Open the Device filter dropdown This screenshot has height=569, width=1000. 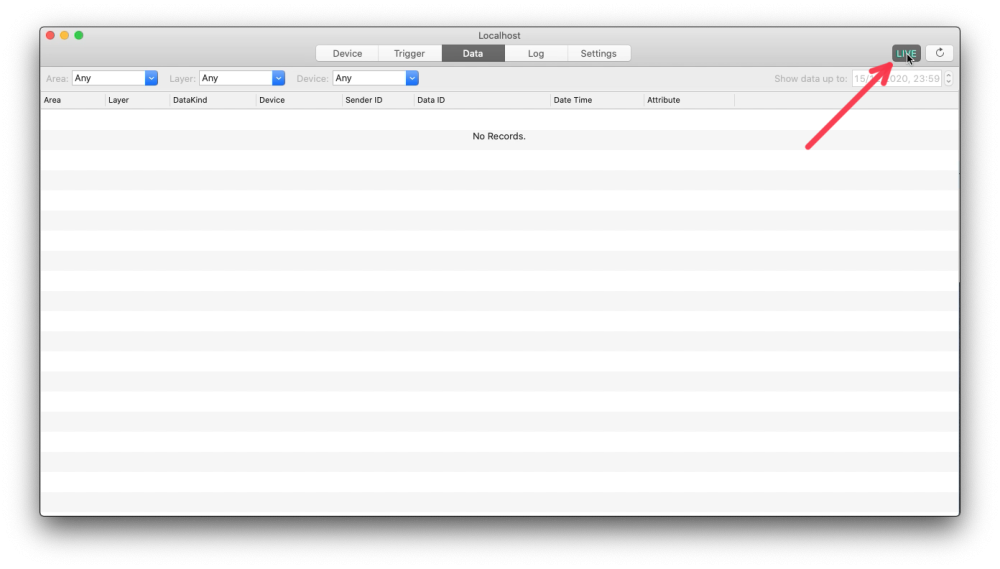point(376,78)
